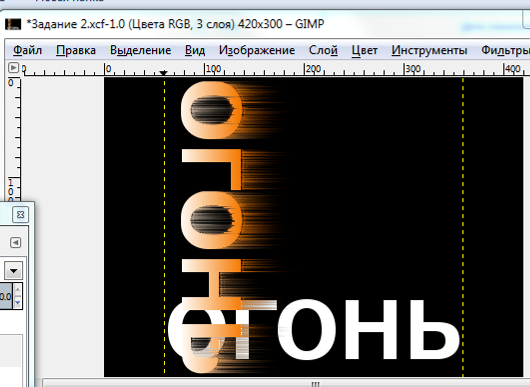This screenshot has height=387, width=530.
Task: Click the GIMP window icon in title bar
Action: (x=13, y=24)
